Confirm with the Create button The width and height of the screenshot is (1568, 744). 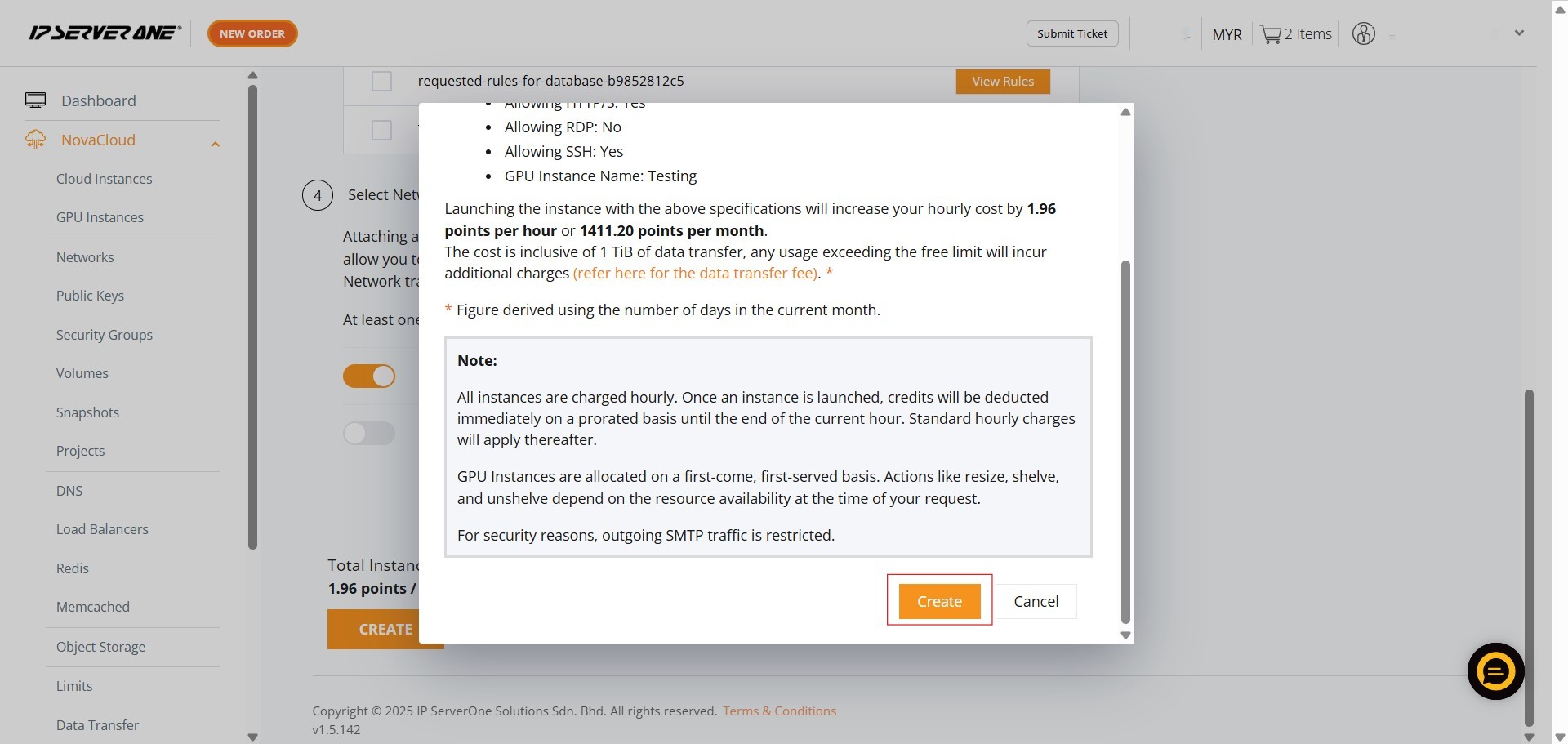click(939, 601)
